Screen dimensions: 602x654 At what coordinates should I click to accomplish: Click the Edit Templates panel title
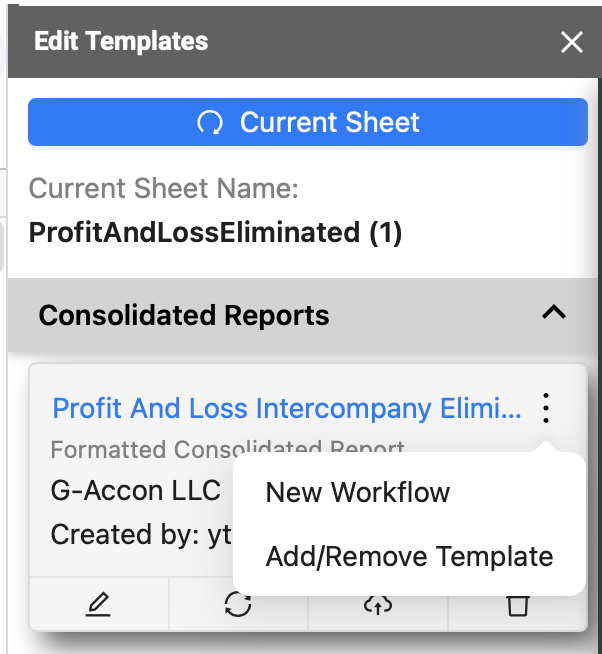pyautogui.click(x=121, y=41)
